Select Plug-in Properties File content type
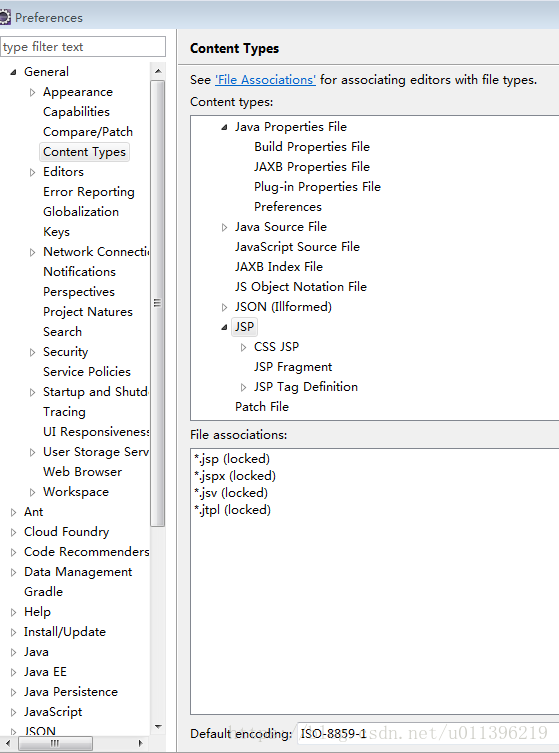This screenshot has height=753, width=559. pyautogui.click(x=317, y=187)
